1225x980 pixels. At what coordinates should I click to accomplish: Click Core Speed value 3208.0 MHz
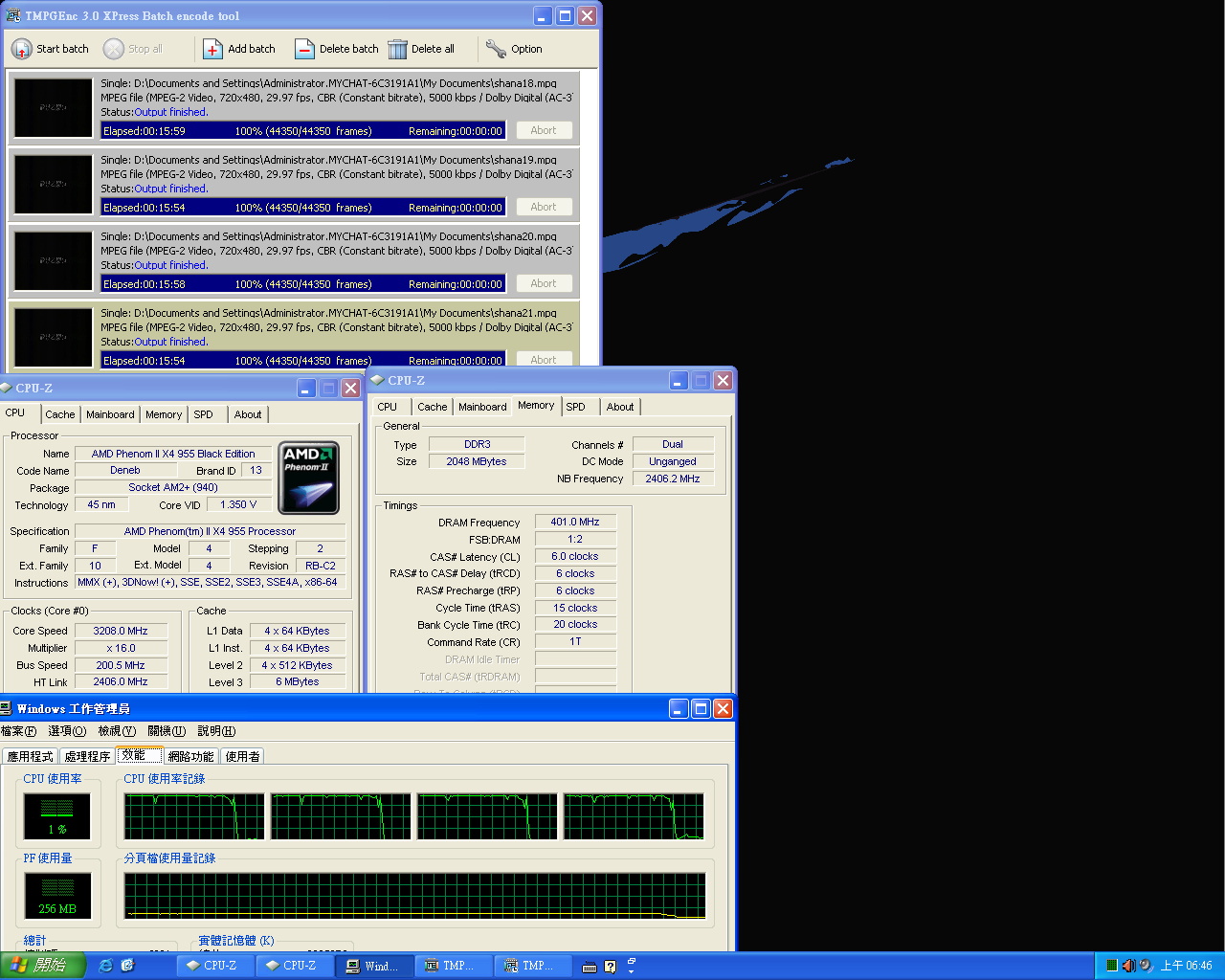point(121,631)
